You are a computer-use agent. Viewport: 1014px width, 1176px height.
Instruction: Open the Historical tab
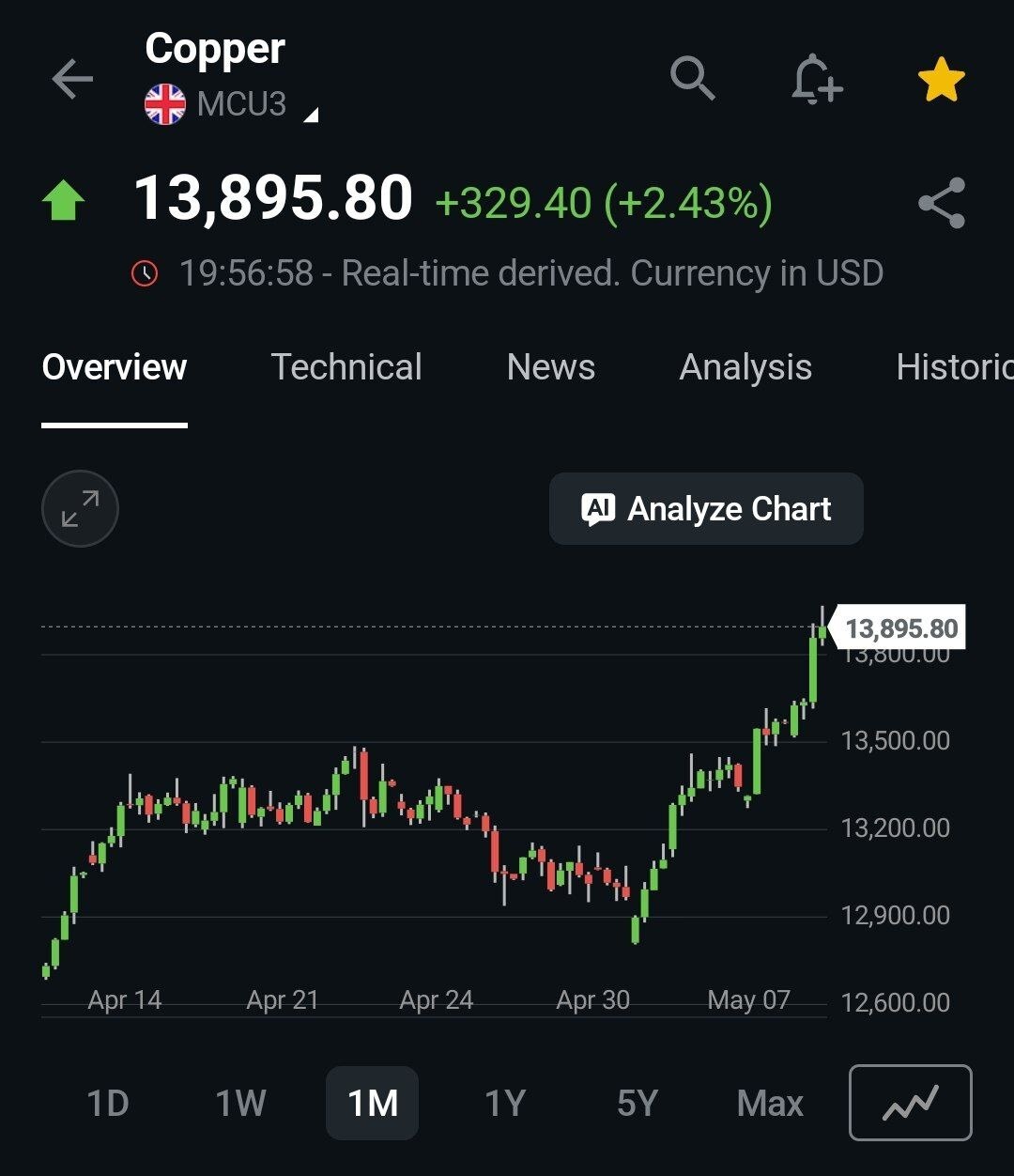[x=954, y=367]
